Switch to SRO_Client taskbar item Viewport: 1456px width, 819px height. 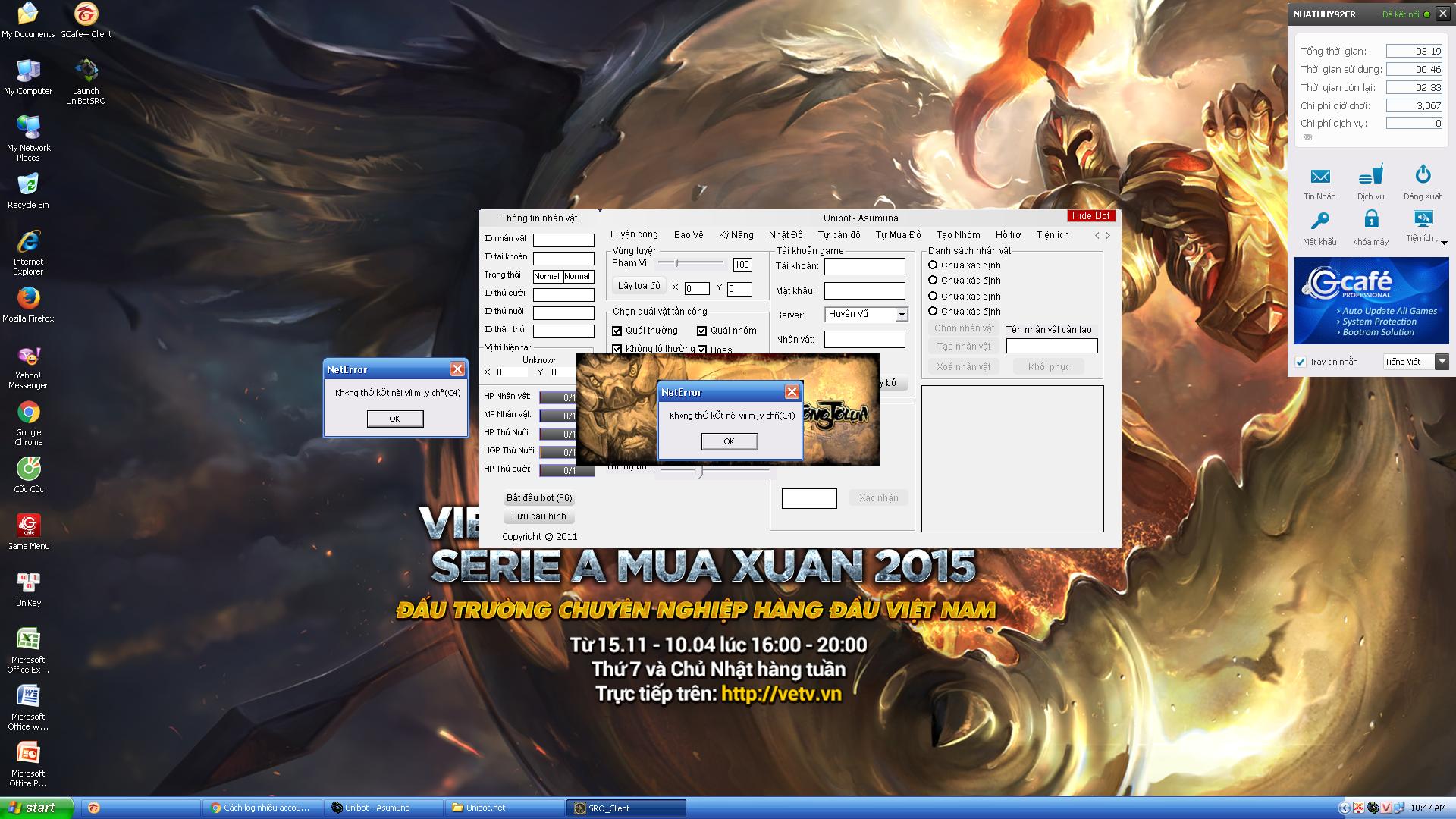pyautogui.click(x=626, y=808)
